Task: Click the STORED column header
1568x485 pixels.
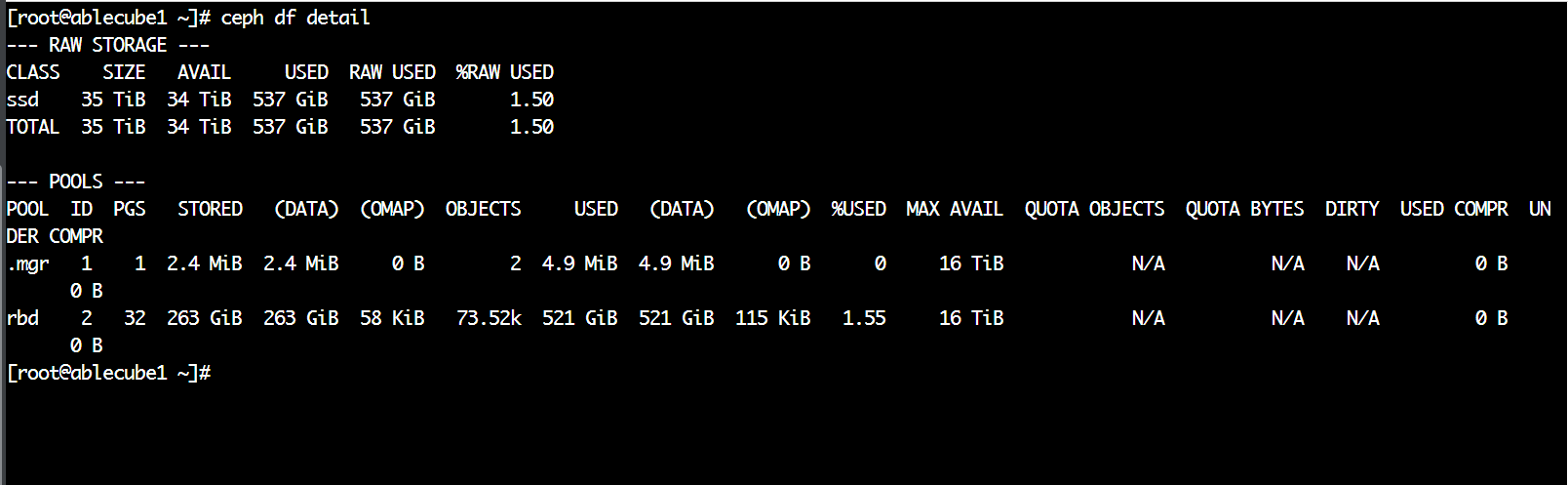Action: pos(210,209)
